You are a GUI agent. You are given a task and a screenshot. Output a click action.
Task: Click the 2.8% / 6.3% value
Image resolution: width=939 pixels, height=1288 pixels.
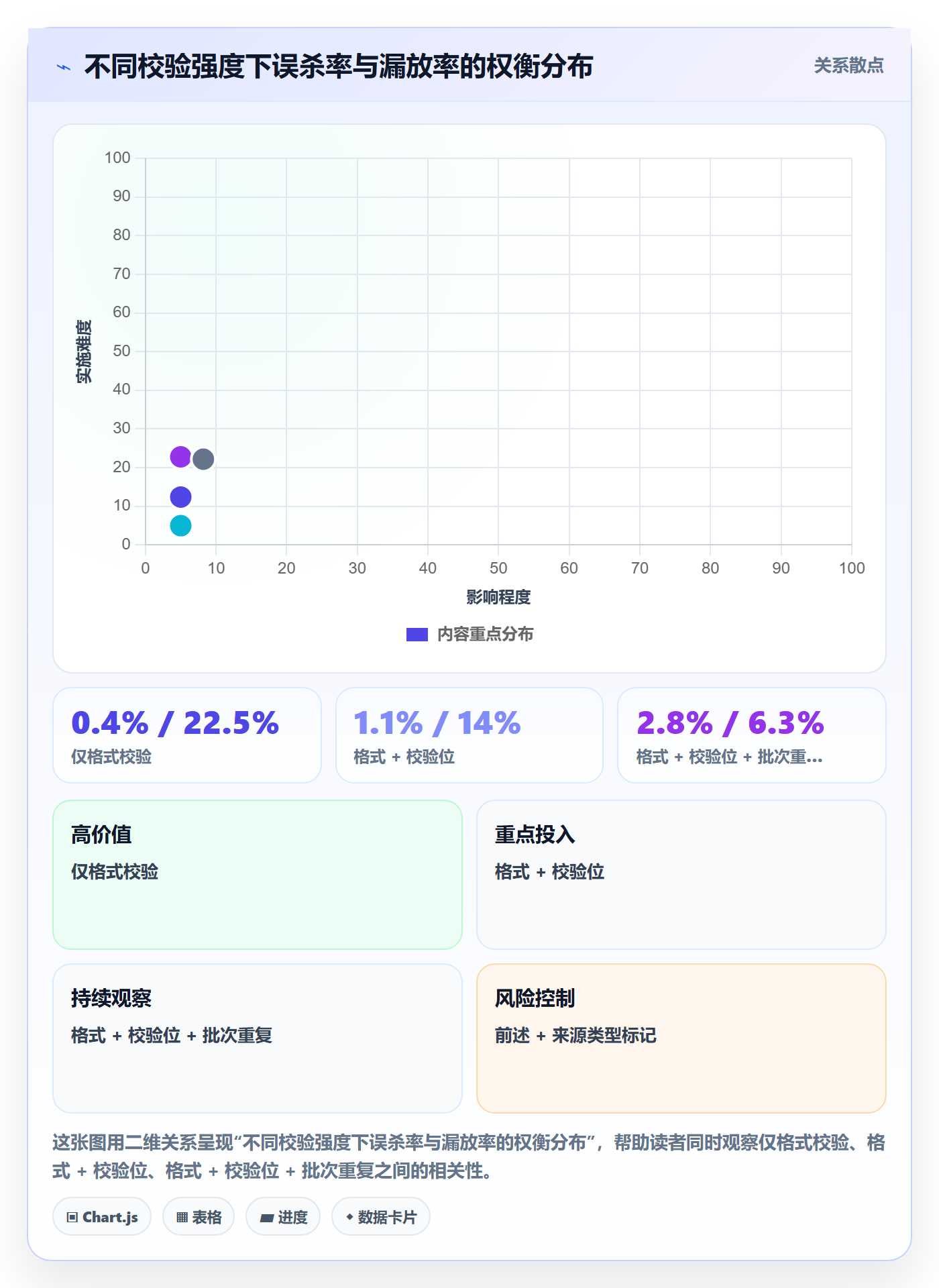730,723
